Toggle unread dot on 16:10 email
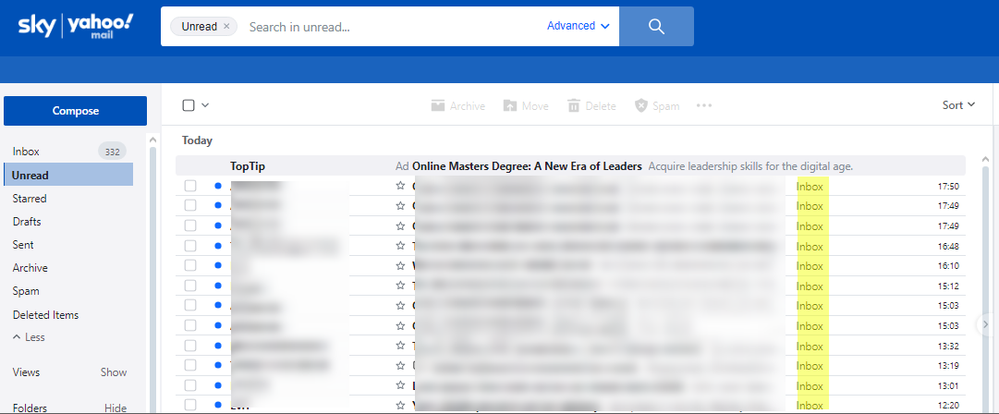 pyautogui.click(x=219, y=266)
